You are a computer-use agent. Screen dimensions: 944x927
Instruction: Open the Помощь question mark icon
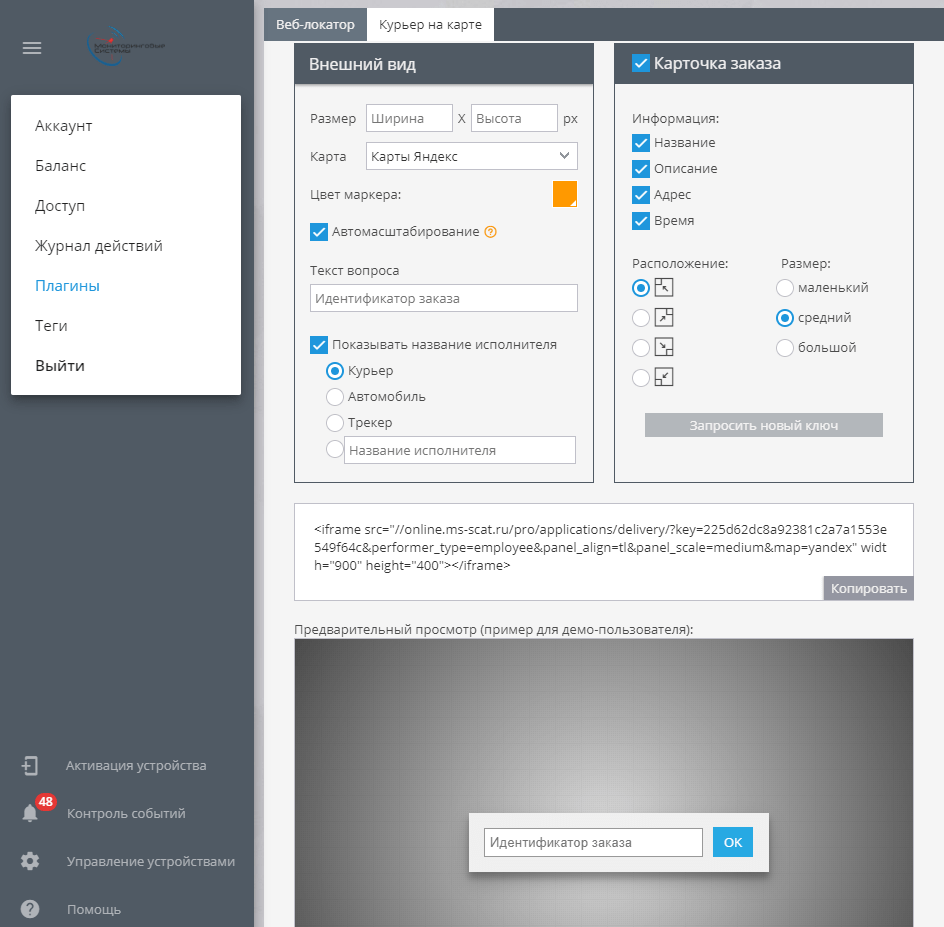(x=30, y=909)
